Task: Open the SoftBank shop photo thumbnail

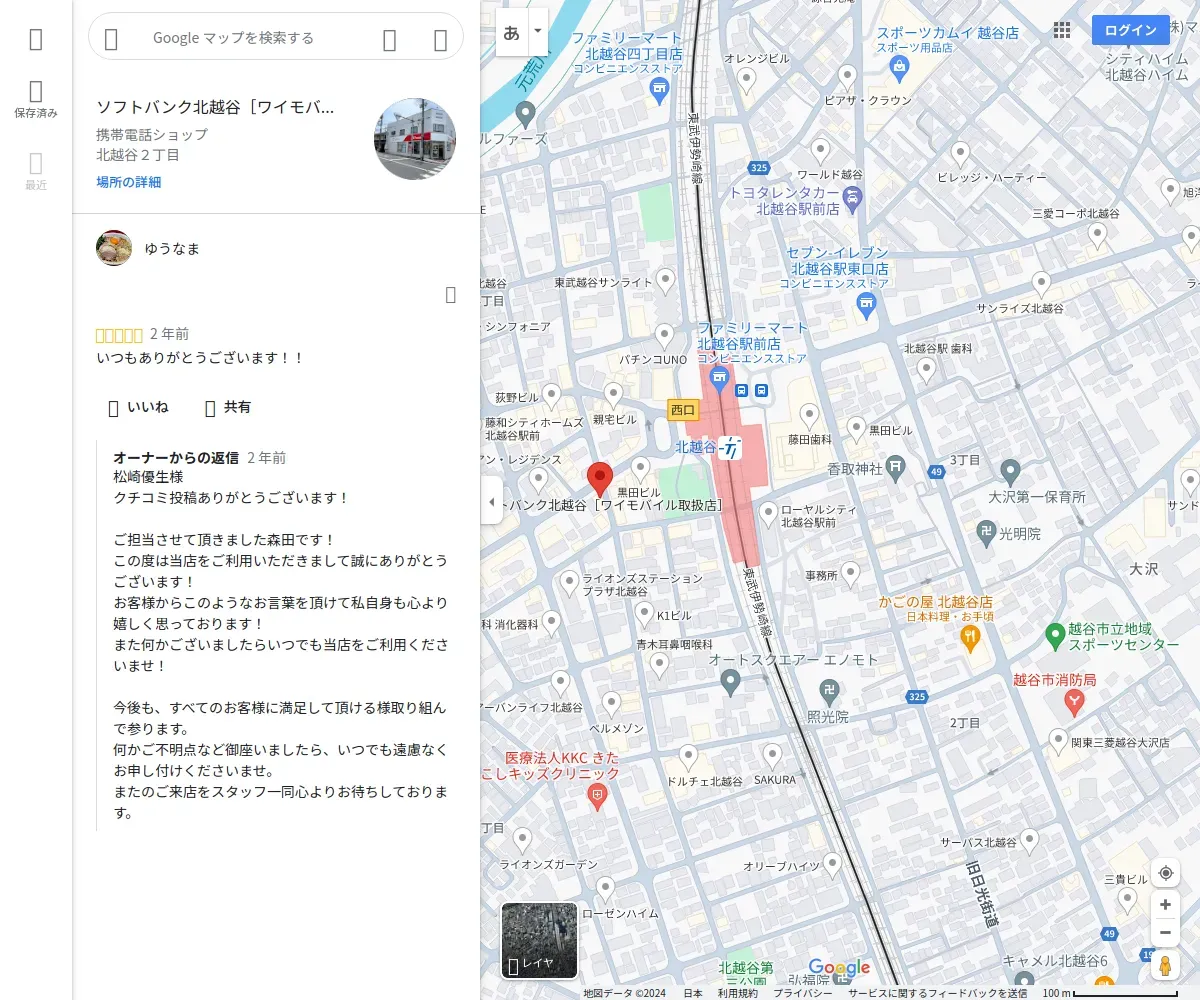Action: click(415, 139)
